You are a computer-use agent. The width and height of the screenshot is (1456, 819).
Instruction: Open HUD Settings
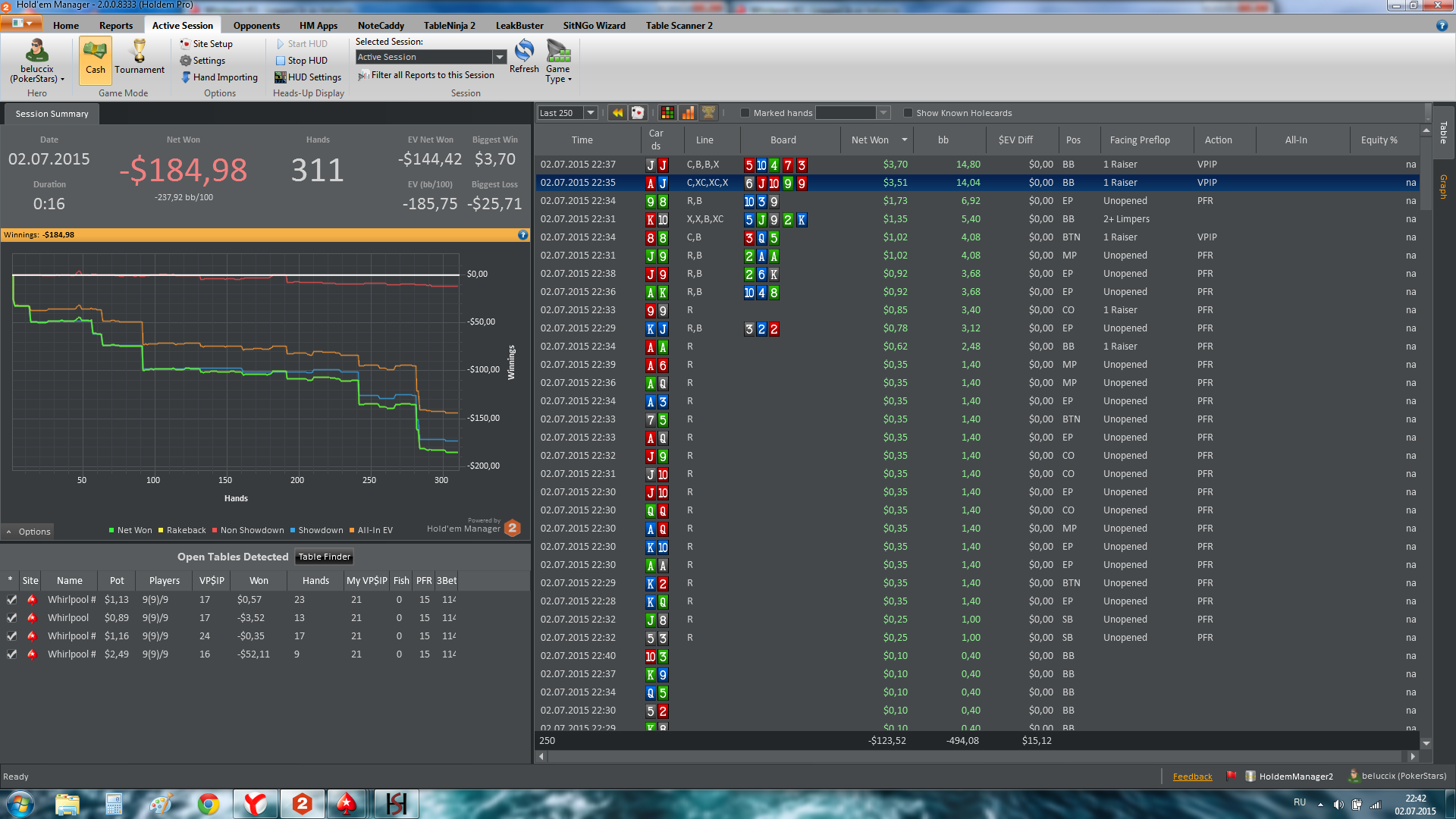(x=308, y=77)
